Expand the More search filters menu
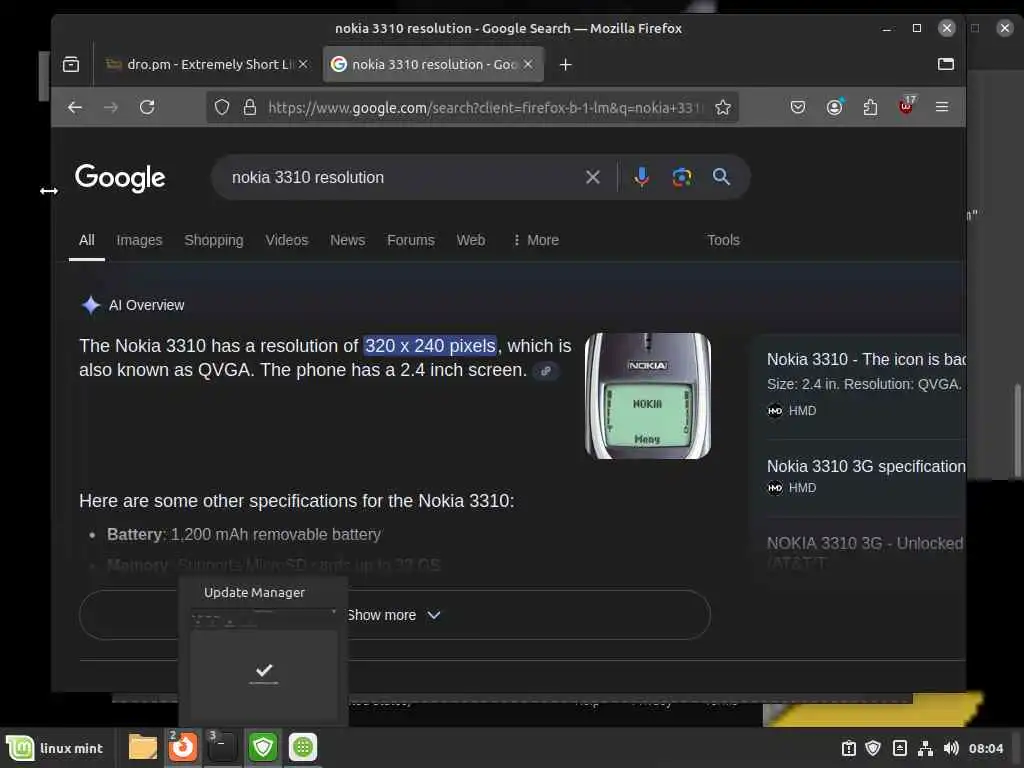1024x768 pixels. (536, 240)
